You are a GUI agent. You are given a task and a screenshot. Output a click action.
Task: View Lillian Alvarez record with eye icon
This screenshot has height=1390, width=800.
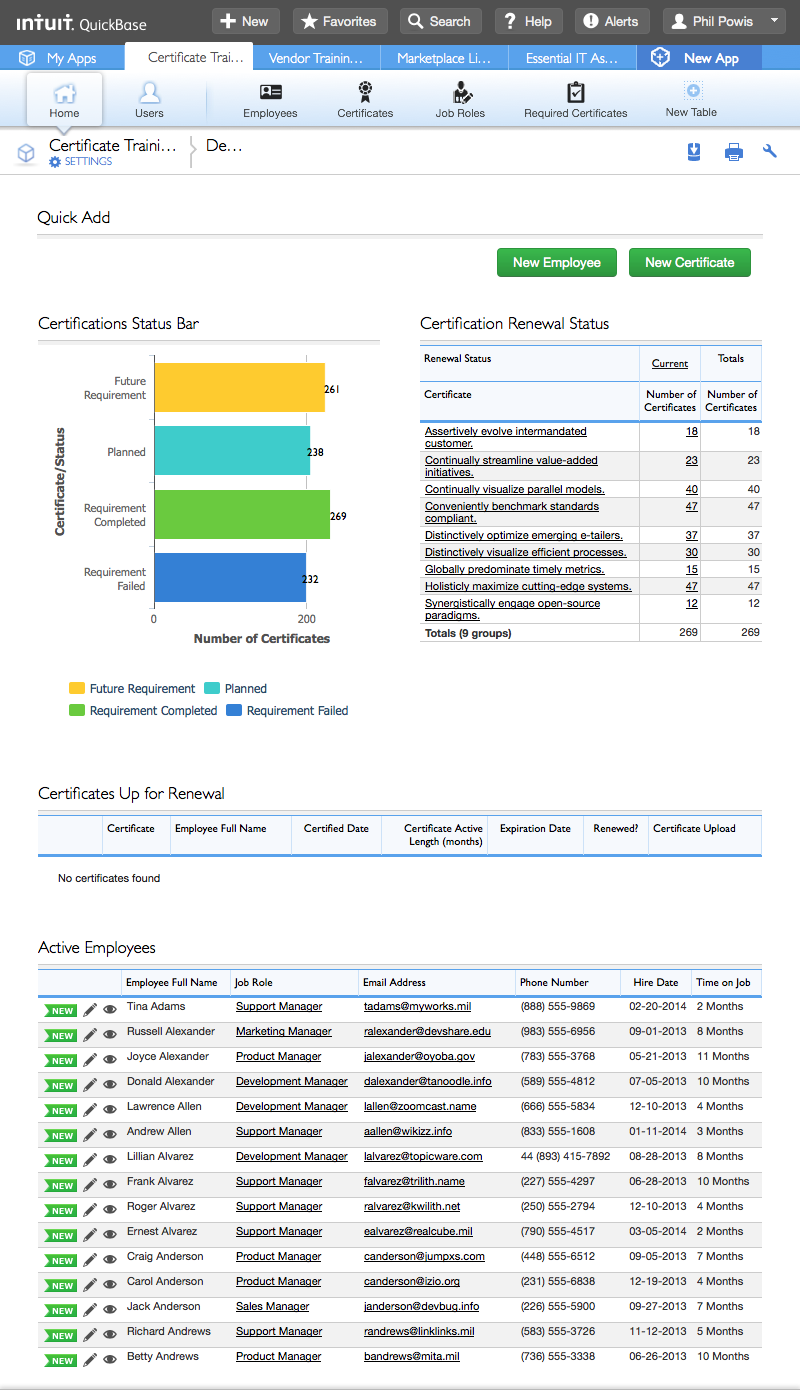tap(110, 1160)
